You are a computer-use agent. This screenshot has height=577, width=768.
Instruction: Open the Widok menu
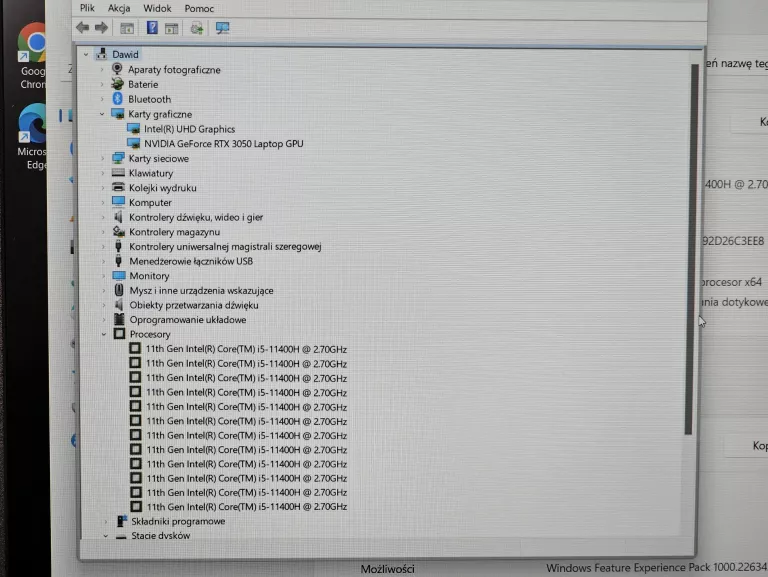coord(157,8)
